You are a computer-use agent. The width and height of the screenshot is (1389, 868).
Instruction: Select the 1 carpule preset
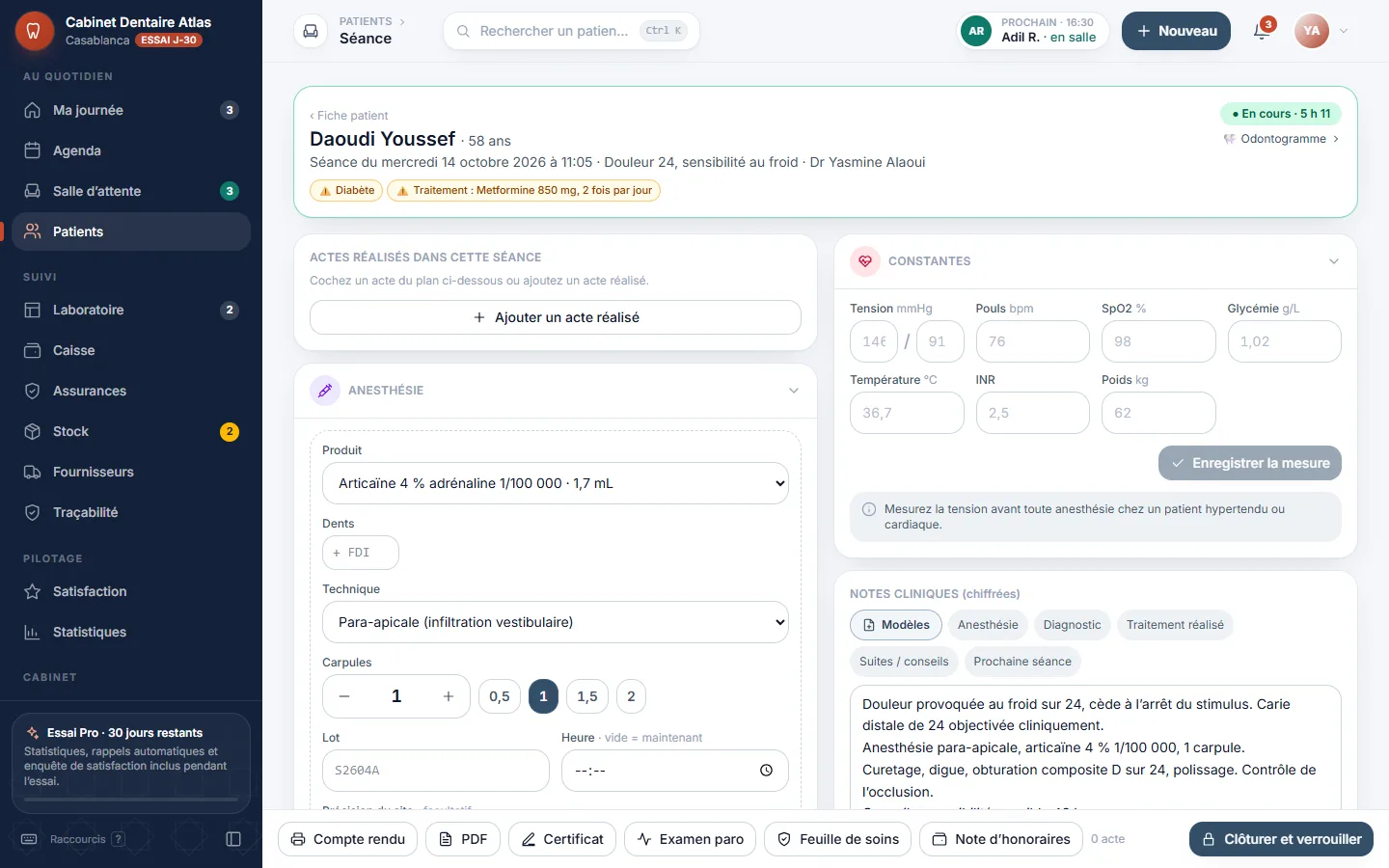543,696
